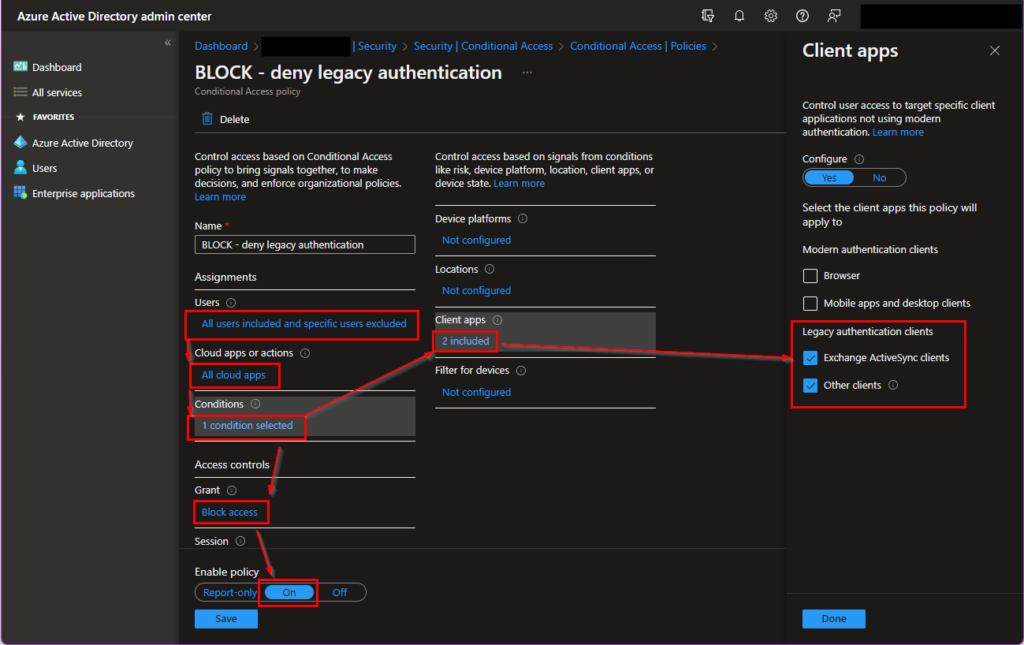Click the Dashboard icon in sidebar
Viewport: 1024px width, 645px height.
tap(20, 67)
